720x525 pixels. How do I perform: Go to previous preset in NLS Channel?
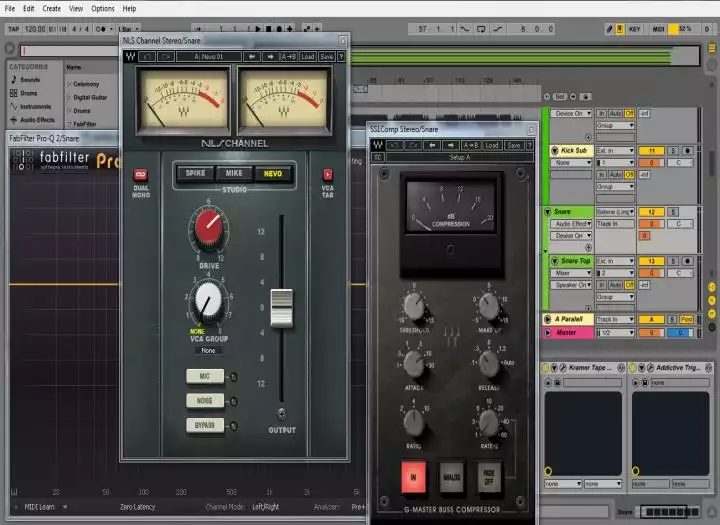[252, 56]
